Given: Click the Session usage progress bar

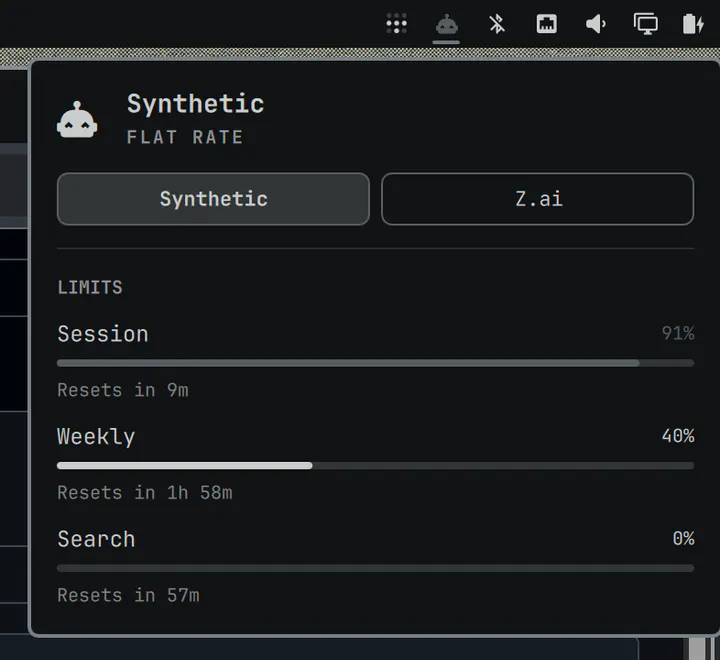Looking at the screenshot, I should click(x=375, y=363).
